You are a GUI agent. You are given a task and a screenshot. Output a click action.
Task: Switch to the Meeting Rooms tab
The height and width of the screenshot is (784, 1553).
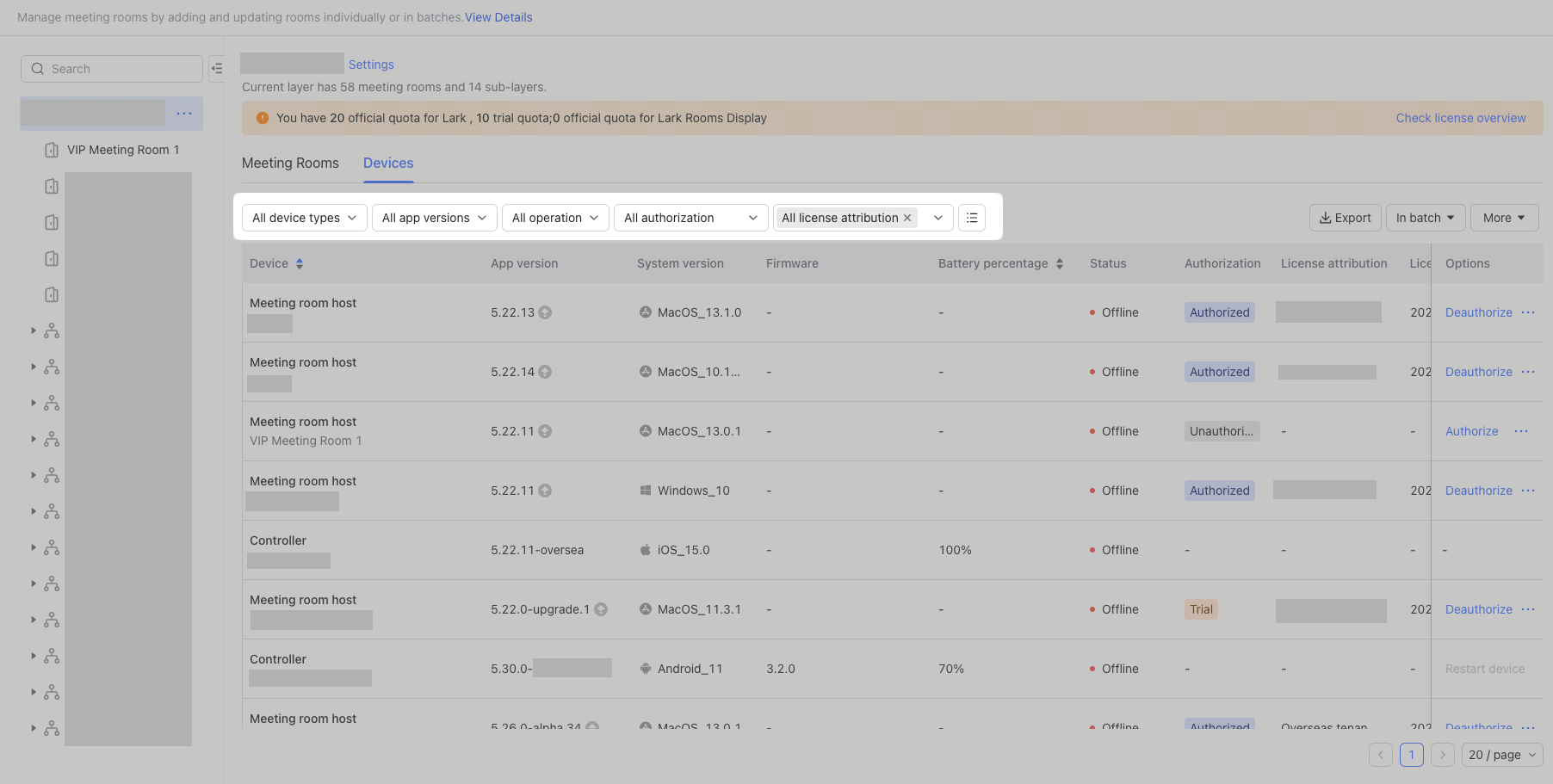click(290, 163)
